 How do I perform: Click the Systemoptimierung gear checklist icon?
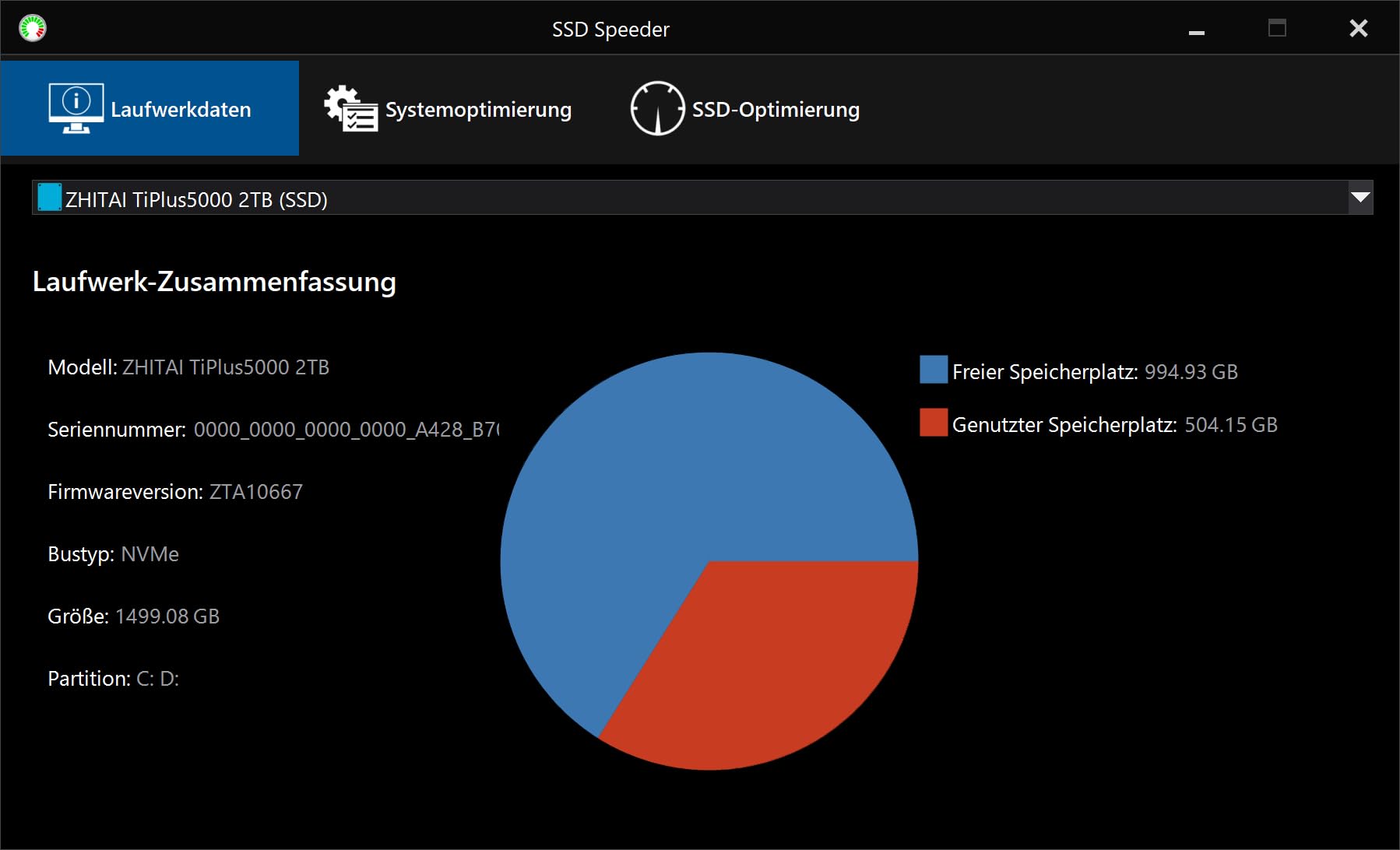(x=351, y=108)
